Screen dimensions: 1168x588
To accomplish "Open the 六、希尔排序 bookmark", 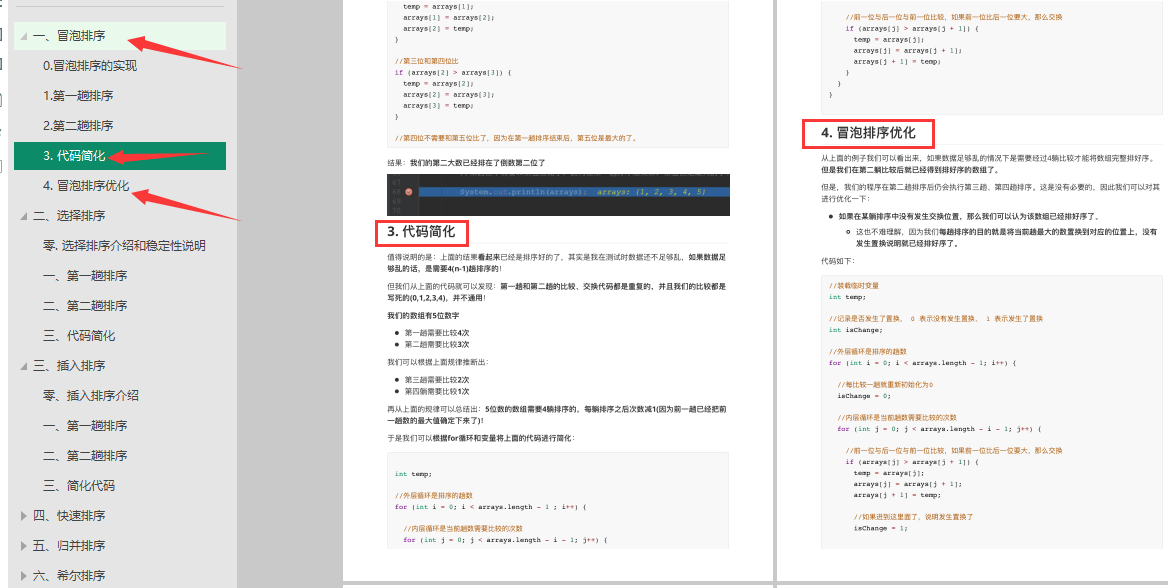I will [69, 575].
